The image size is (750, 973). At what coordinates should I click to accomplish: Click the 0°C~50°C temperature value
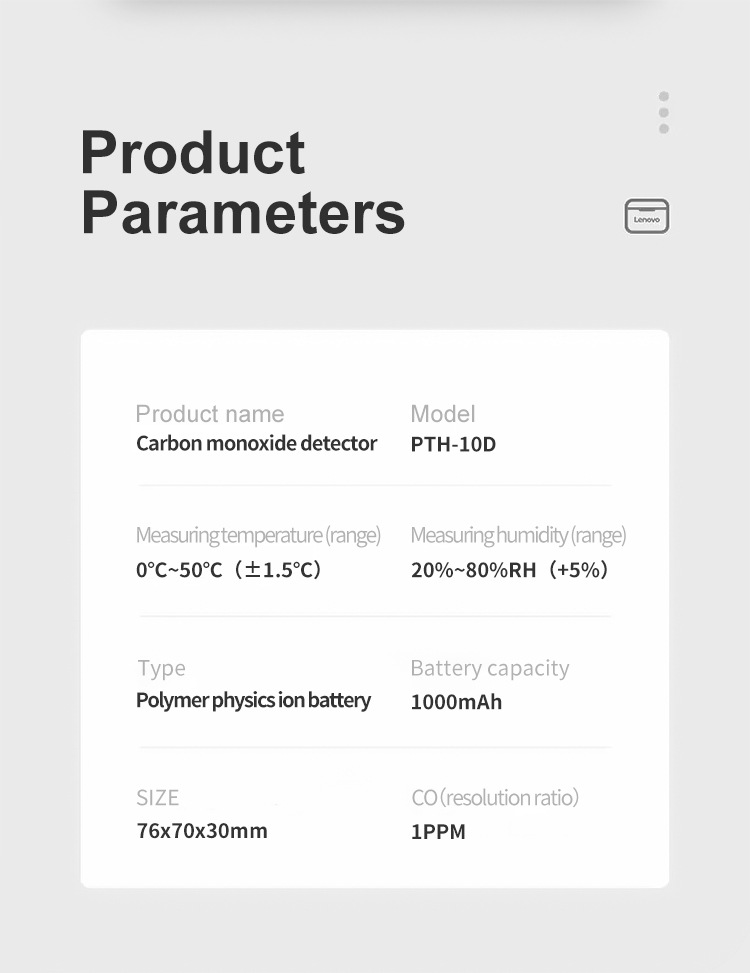tap(229, 570)
